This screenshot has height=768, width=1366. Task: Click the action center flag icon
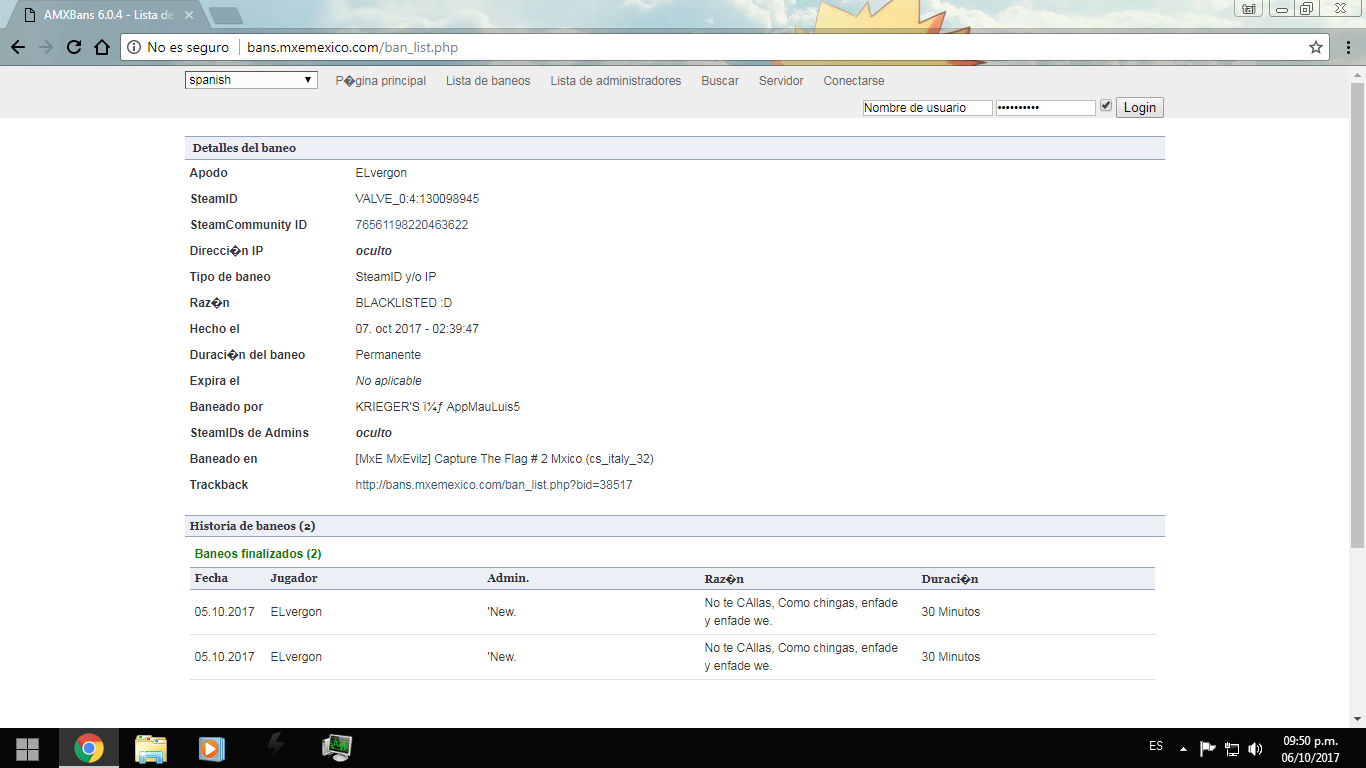(1208, 748)
